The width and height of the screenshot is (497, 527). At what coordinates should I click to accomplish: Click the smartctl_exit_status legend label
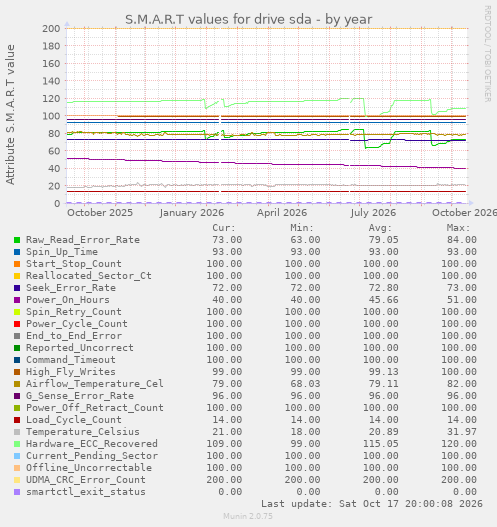86,492
